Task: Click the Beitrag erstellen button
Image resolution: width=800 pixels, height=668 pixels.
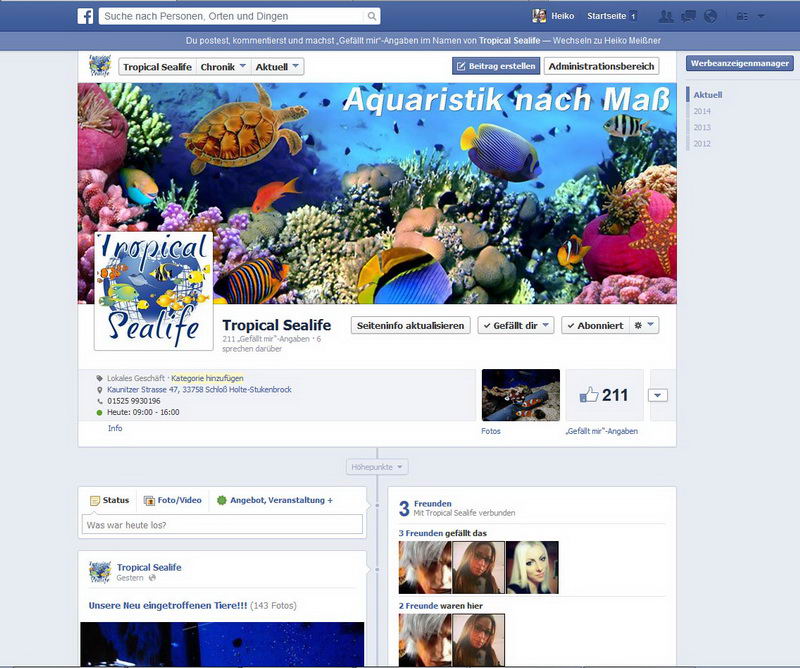Action: click(496, 66)
